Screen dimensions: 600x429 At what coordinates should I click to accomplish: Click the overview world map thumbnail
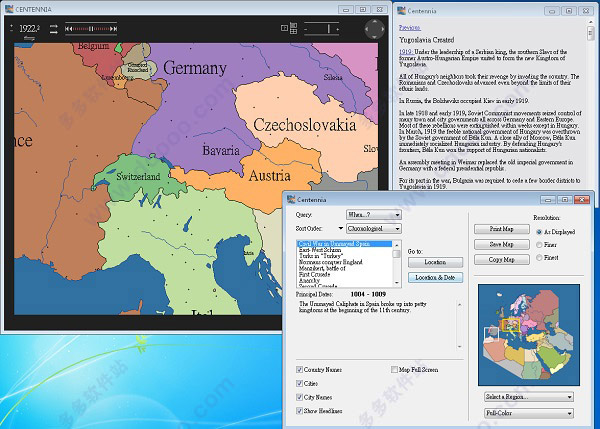(529, 335)
